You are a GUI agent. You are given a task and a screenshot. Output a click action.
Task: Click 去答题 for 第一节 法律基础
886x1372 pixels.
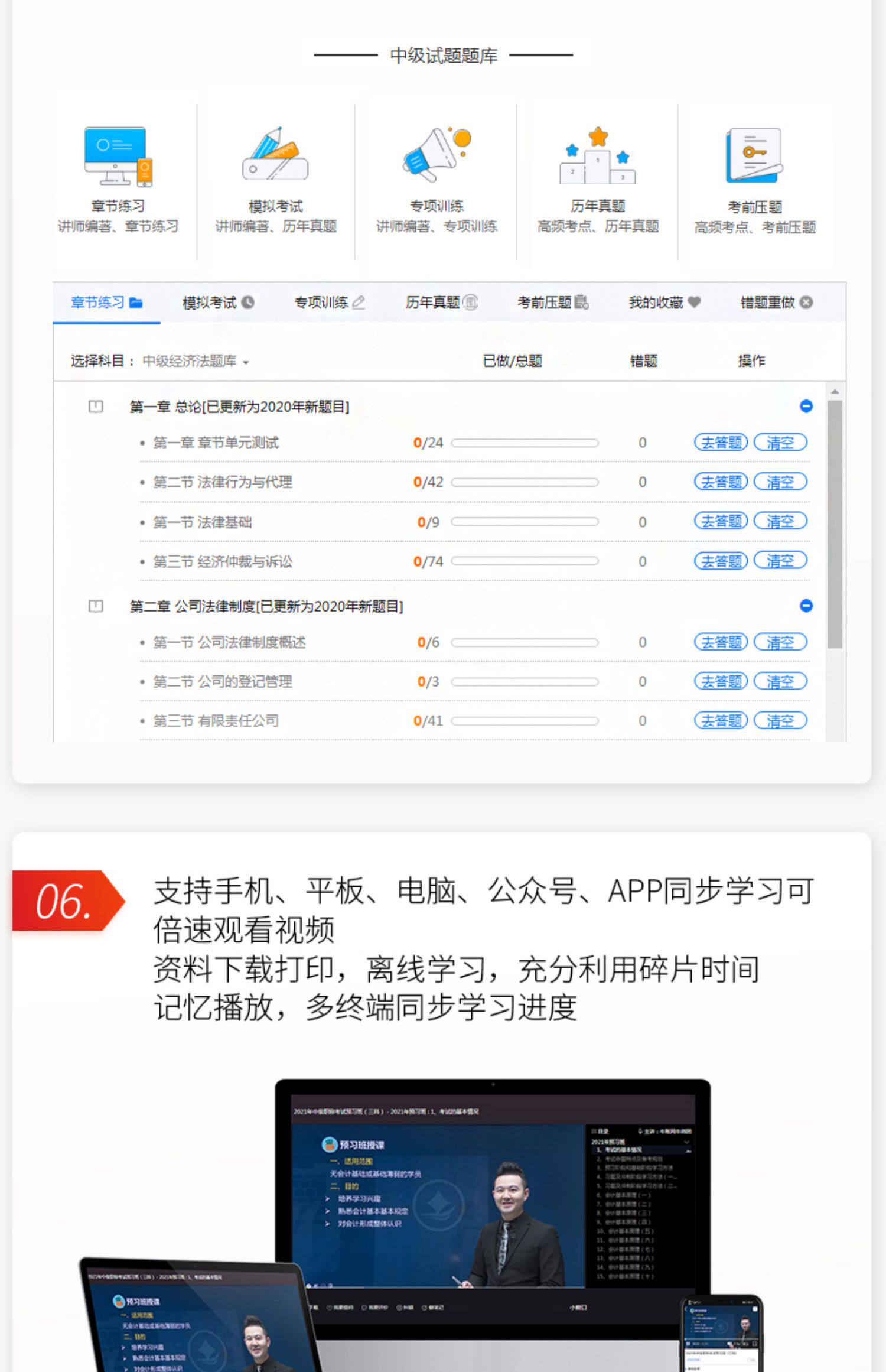click(x=721, y=522)
